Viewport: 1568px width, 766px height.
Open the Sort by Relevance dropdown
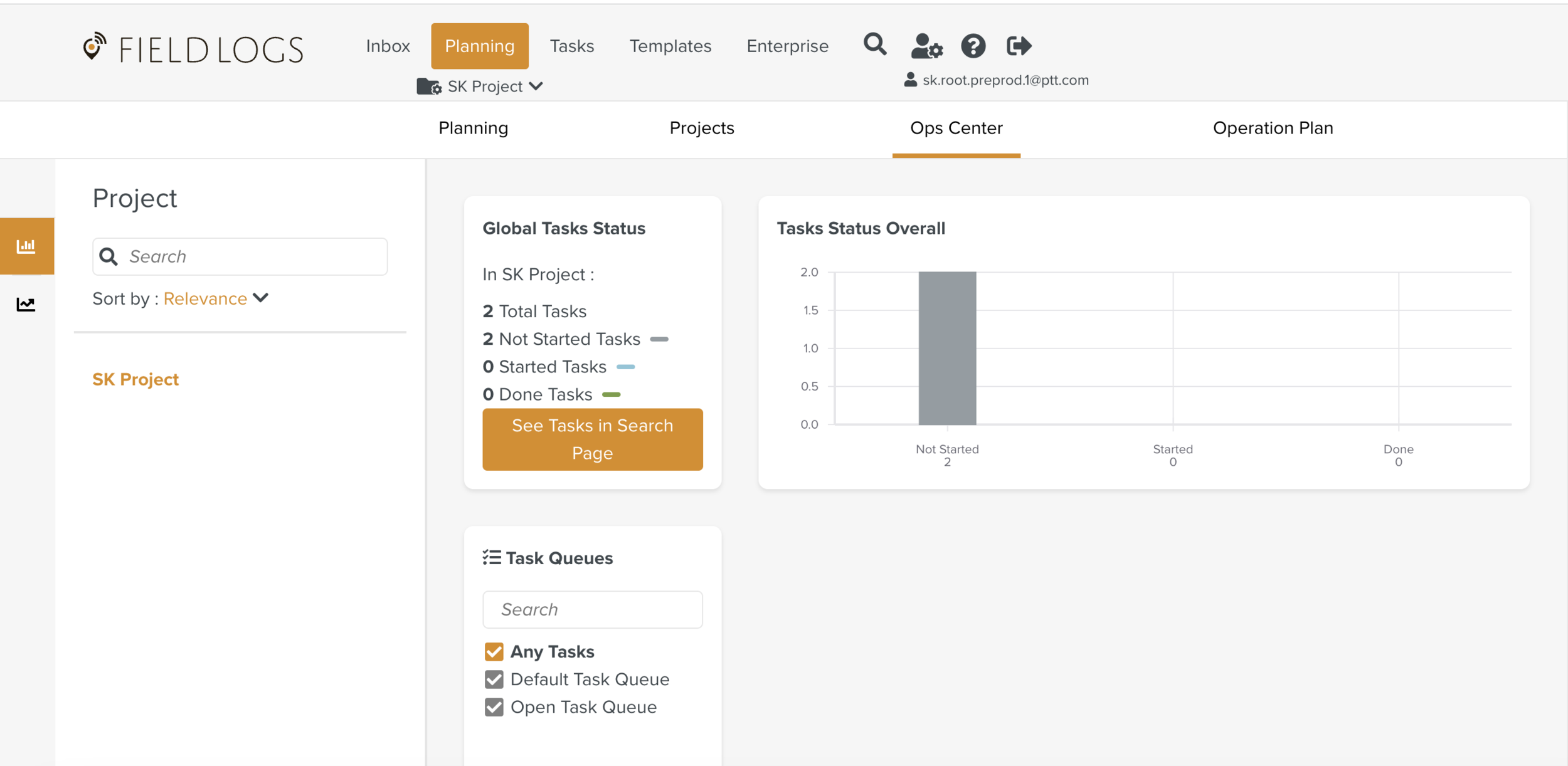[x=215, y=298]
